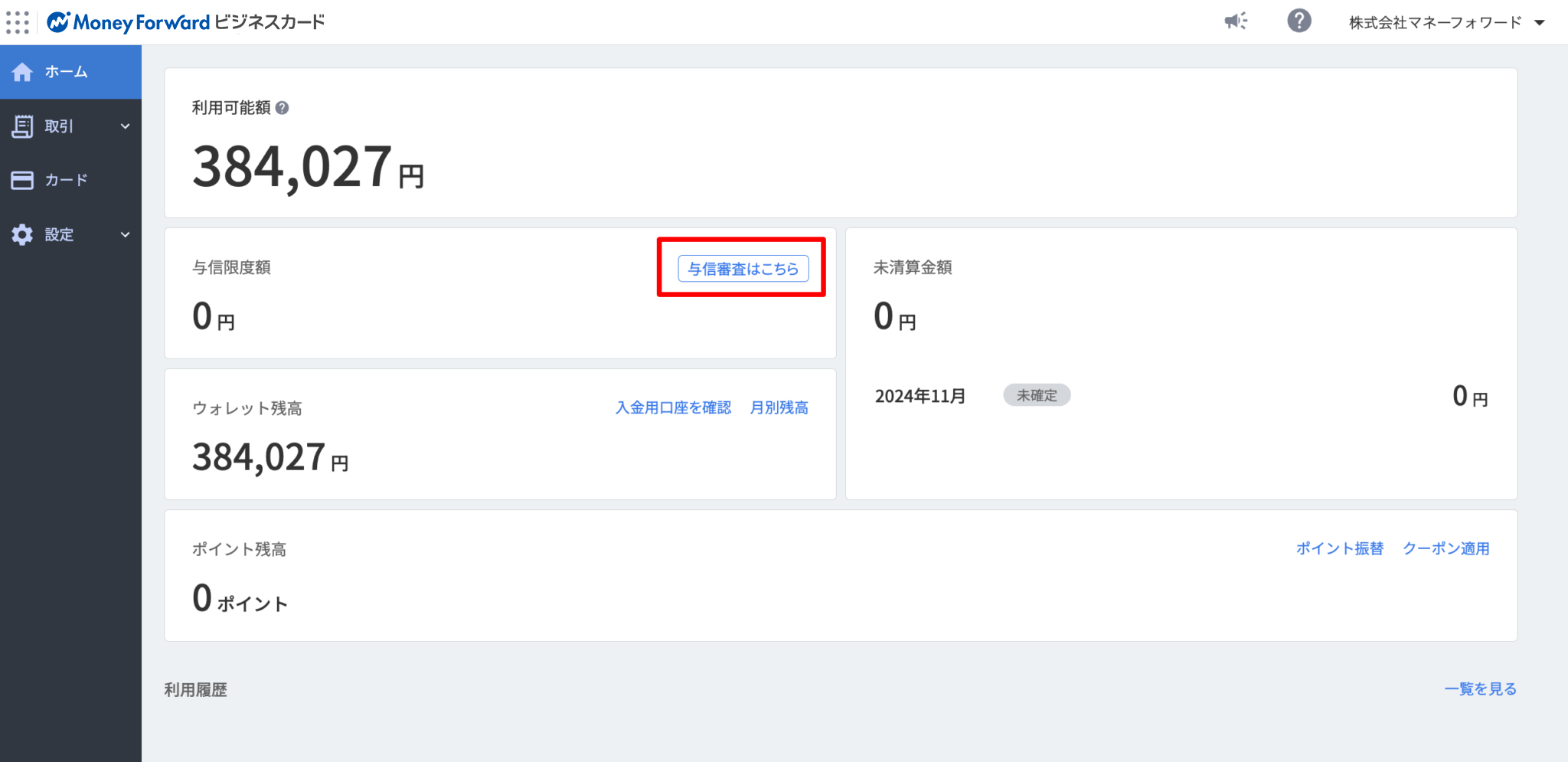Click the クーポン適用 link
This screenshot has height=762, width=1568.
(x=1445, y=548)
